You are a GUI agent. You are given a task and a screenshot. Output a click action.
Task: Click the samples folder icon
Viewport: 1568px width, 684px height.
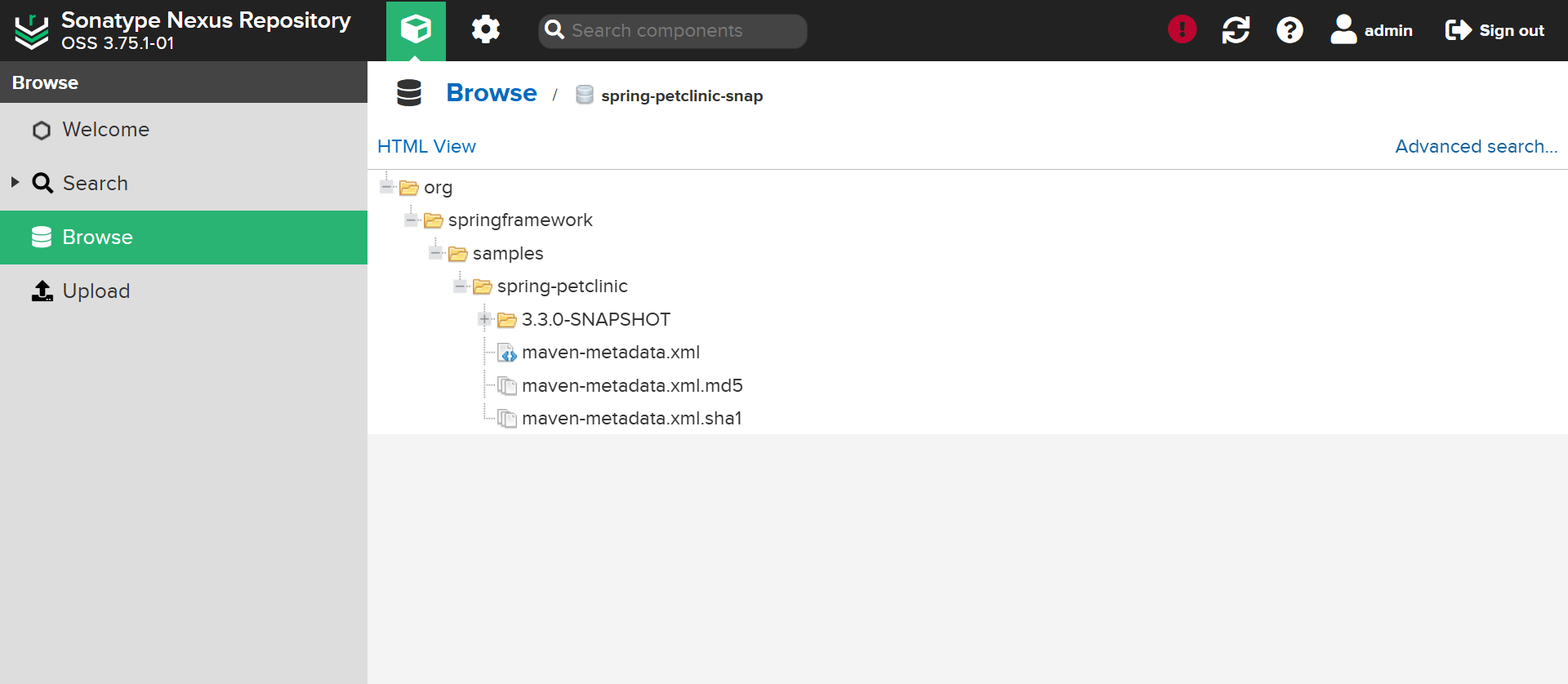click(458, 254)
